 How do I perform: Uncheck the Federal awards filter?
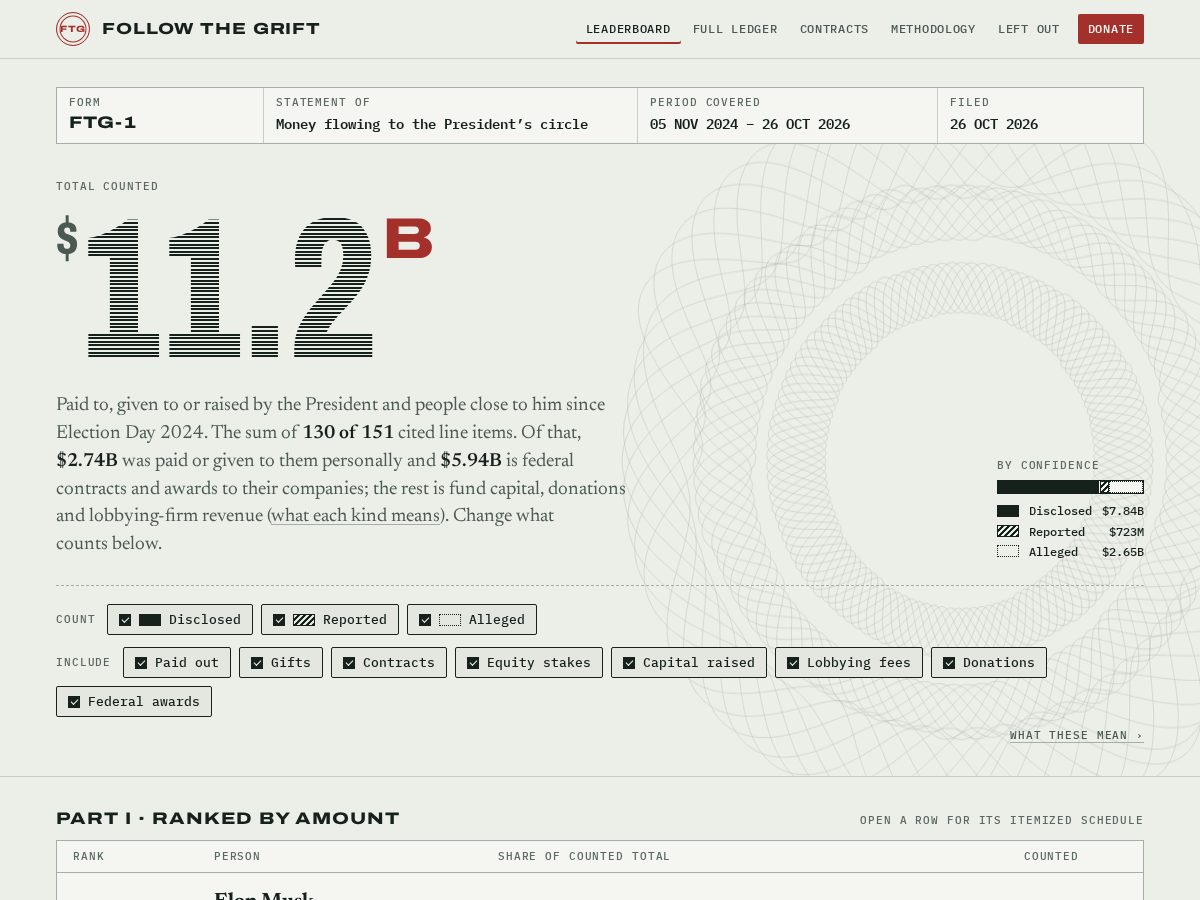pos(134,701)
